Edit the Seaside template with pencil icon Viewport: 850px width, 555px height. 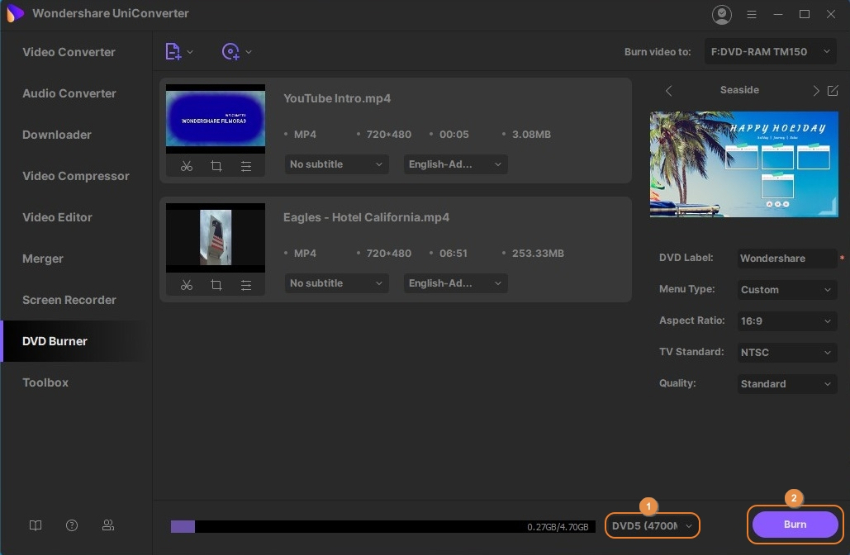tap(833, 91)
